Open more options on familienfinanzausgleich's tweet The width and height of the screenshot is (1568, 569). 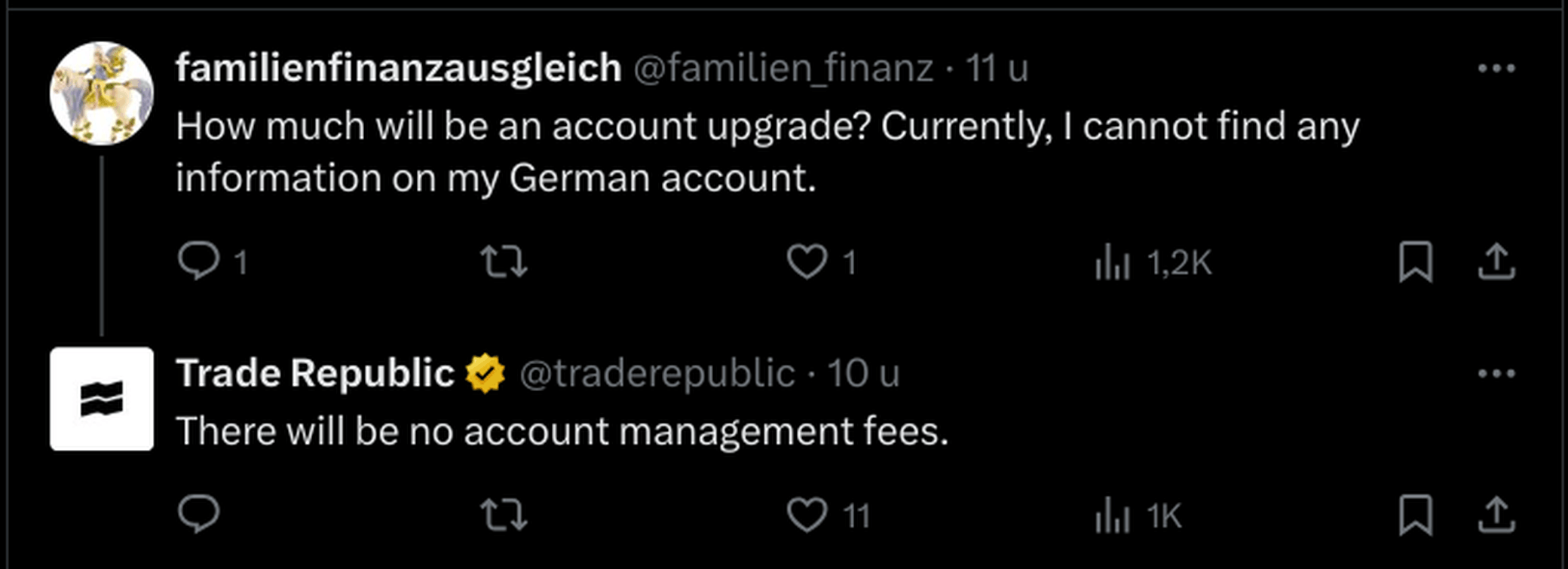point(1496,69)
